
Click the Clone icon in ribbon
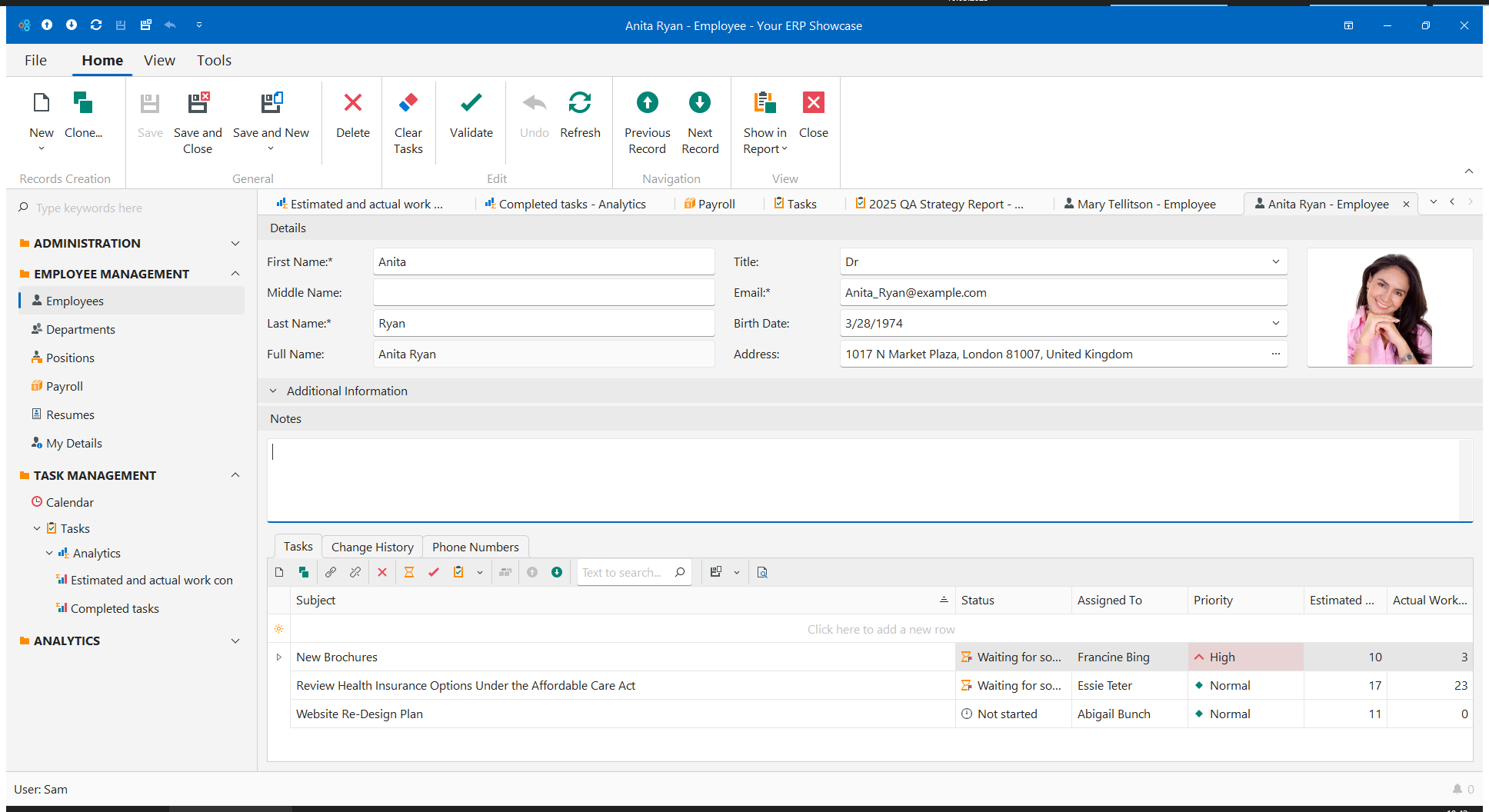pos(82,103)
